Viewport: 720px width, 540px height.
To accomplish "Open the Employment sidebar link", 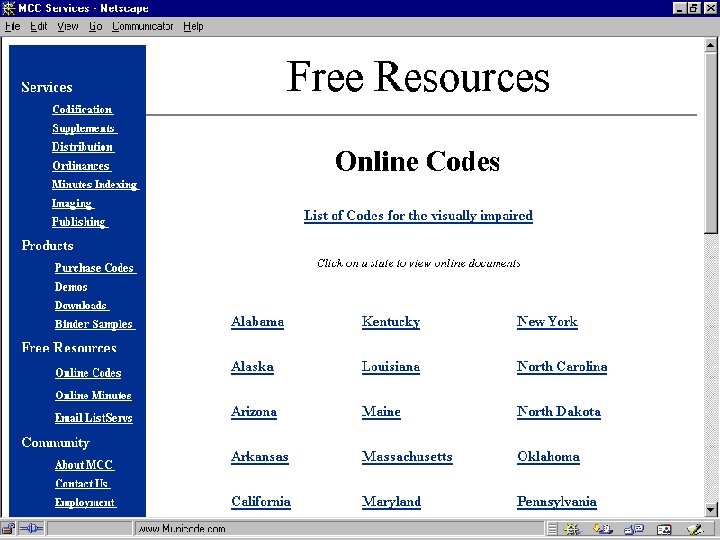I will [85, 502].
